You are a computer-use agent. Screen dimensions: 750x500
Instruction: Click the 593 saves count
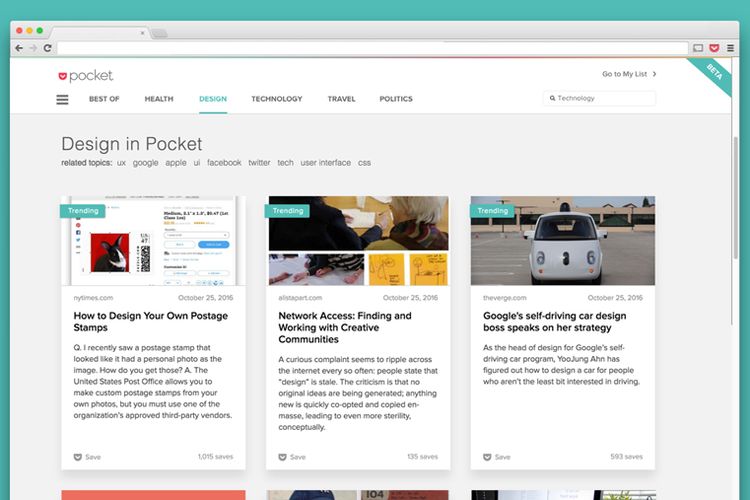click(627, 457)
